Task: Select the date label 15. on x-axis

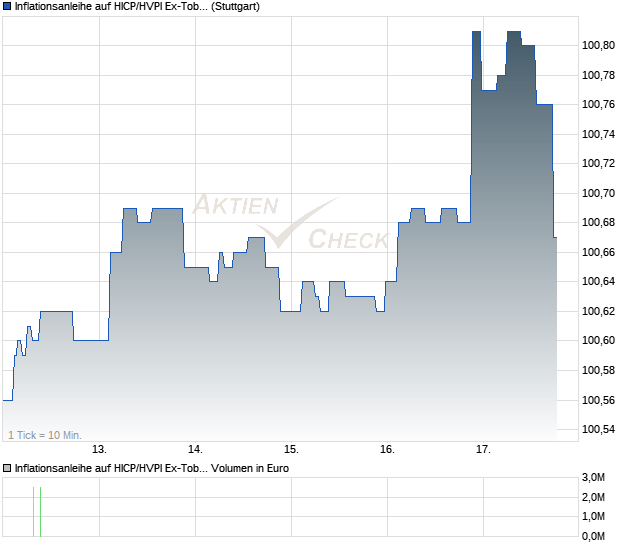Action: click(x=291, y=449)
